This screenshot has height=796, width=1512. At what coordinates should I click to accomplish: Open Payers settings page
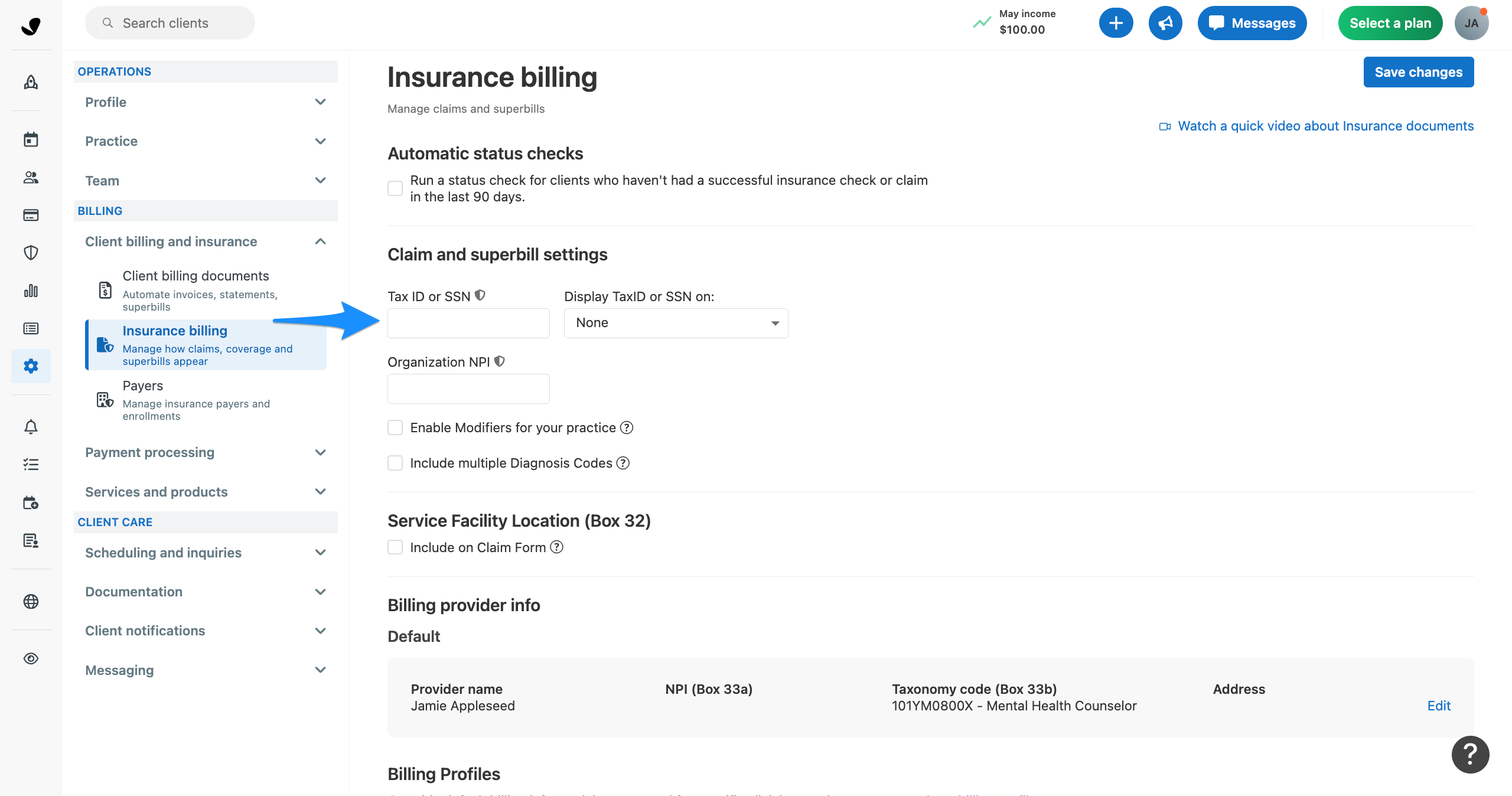tap(206, 400)
